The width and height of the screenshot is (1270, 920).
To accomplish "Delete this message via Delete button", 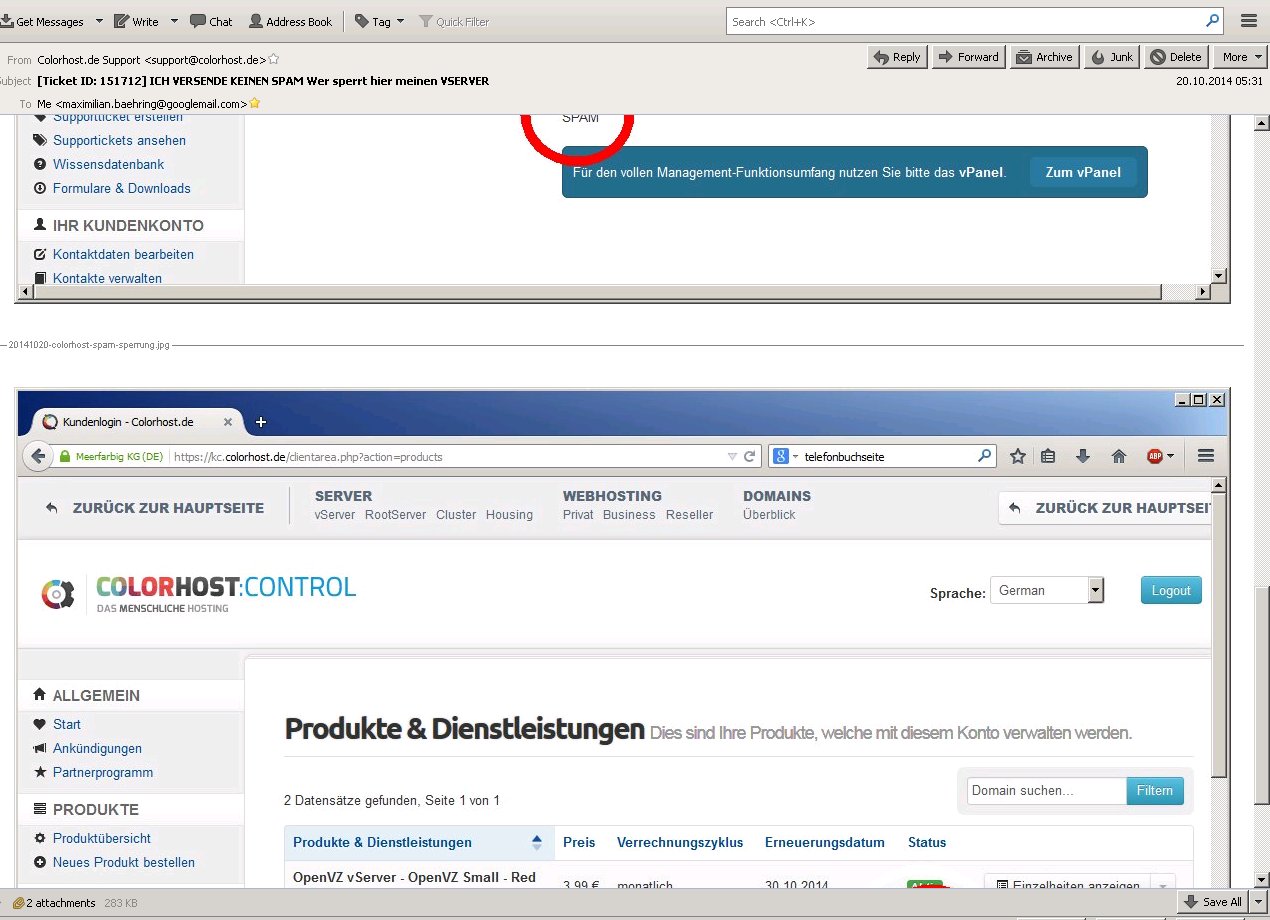I will pyautogui.click(x=1176, y=57).
